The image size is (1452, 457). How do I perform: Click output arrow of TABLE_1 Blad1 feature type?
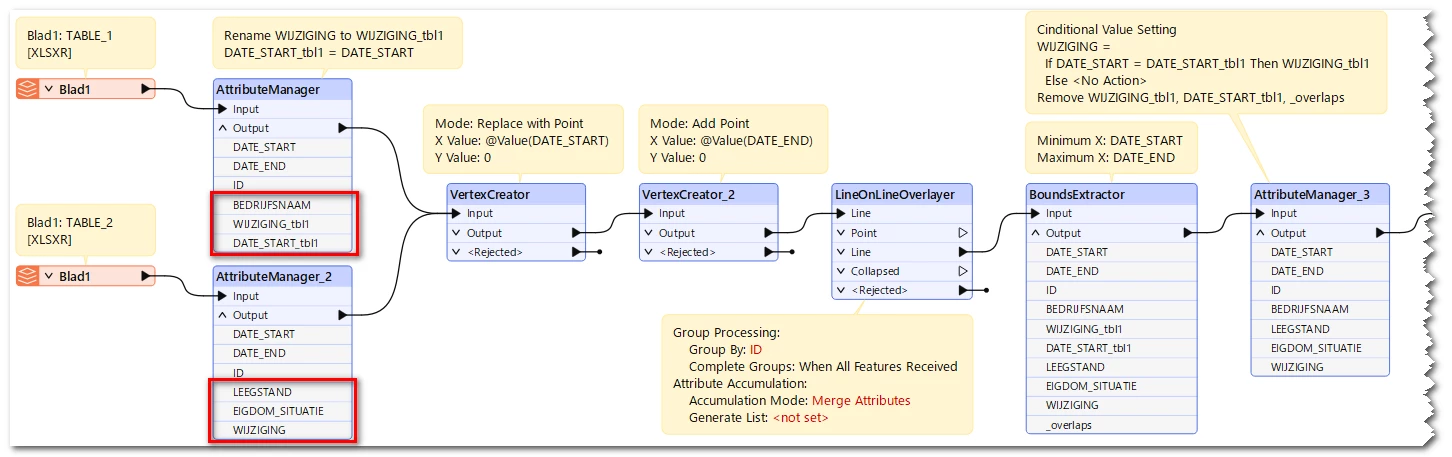coord(147,89)
